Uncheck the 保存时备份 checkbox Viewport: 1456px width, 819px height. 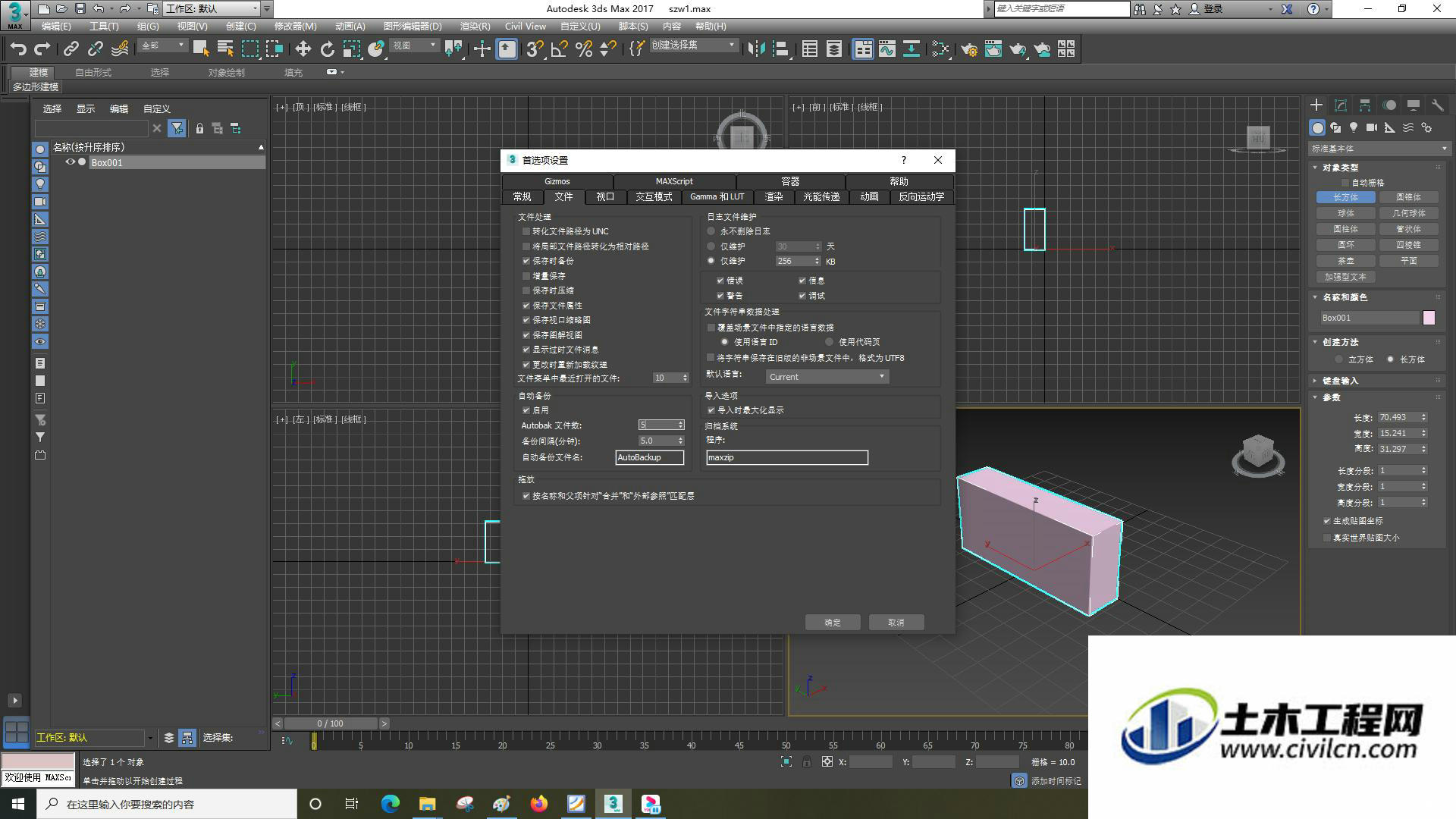point(526,261)
